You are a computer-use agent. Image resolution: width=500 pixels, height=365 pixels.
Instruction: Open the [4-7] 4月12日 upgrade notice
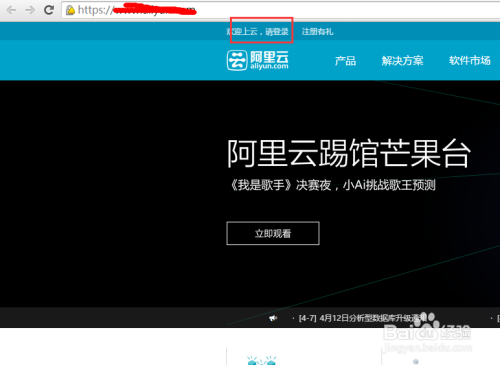coord(363,318)
